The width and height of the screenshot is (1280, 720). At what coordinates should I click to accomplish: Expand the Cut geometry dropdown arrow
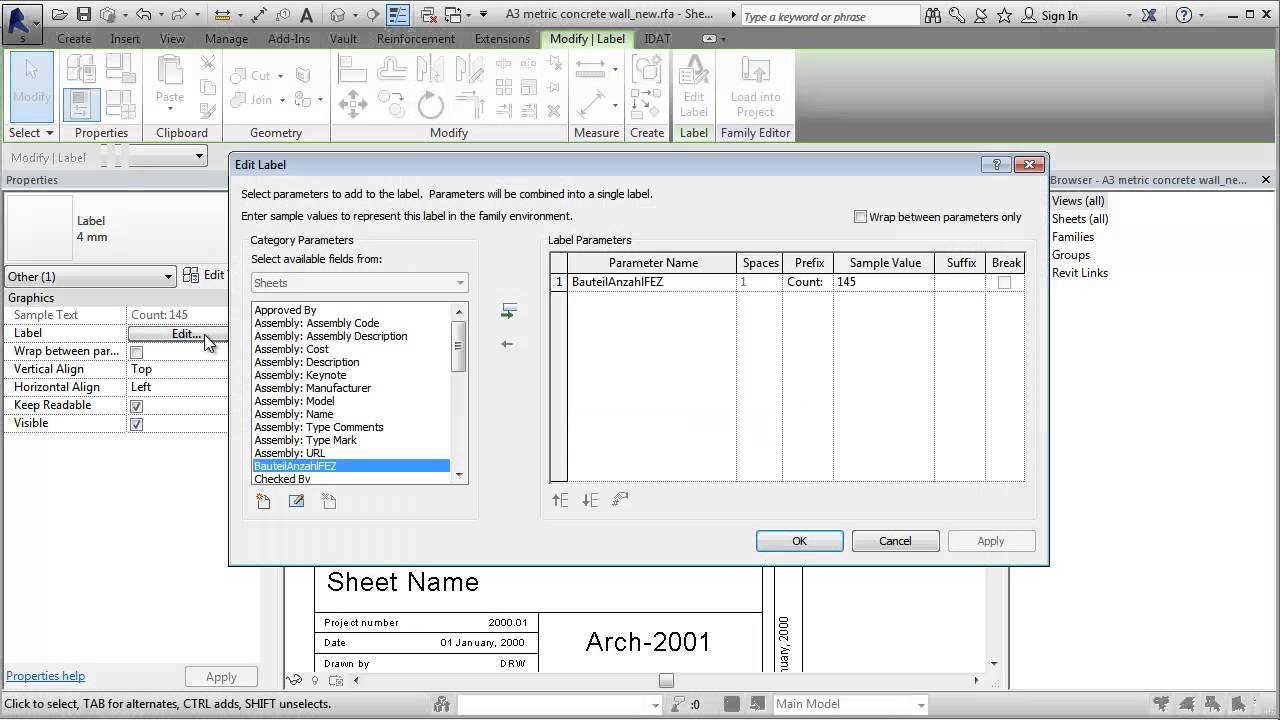click(x=280, y=76)
